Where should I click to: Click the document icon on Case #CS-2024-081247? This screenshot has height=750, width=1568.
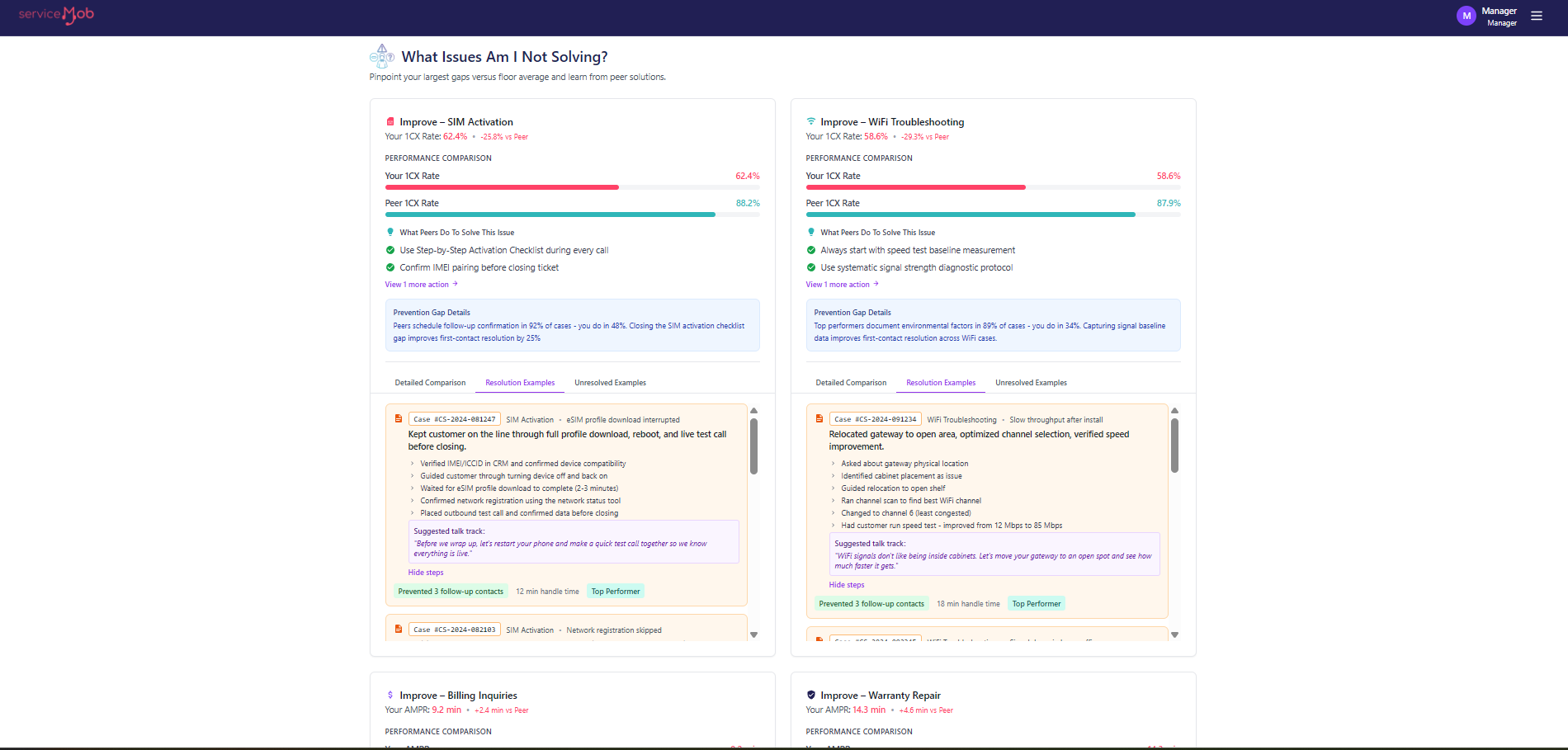(x=399, y=418)
